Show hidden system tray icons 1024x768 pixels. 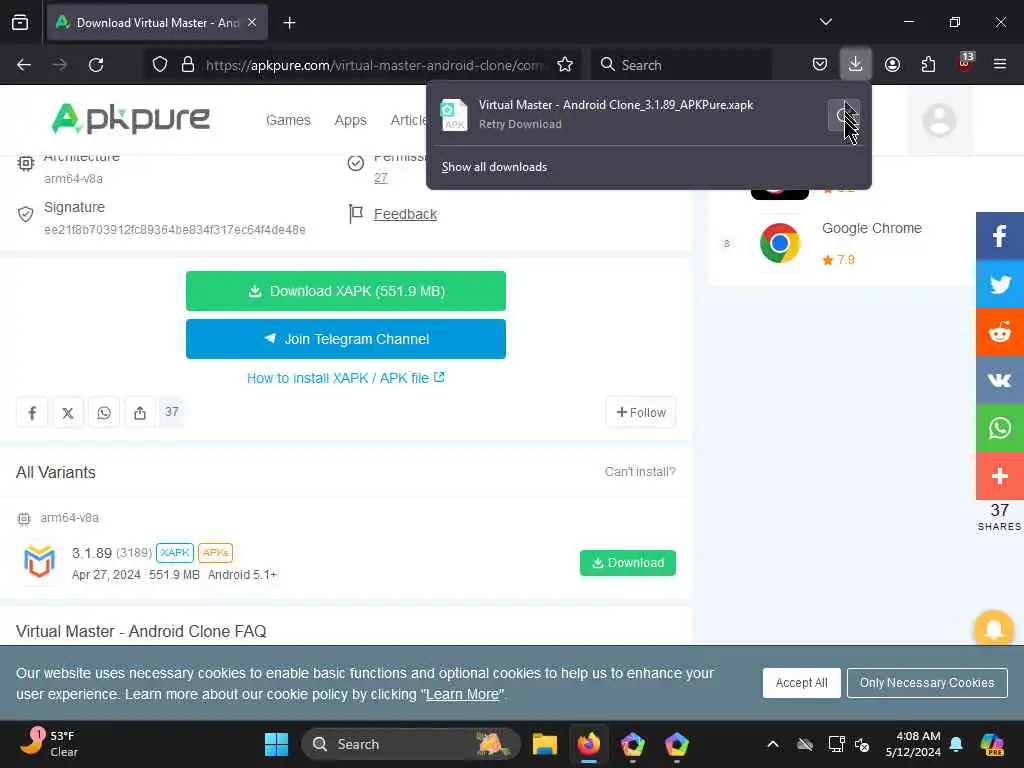pyautogui.click(x=773, y=744)
